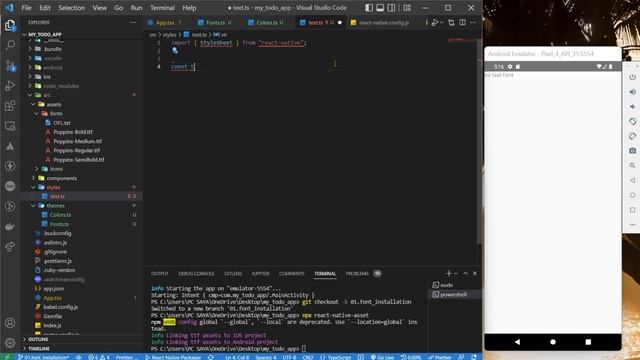640x360 pixels.
Task: Open Fonts.ts file in explorer
Action: [x=59, y=224]
